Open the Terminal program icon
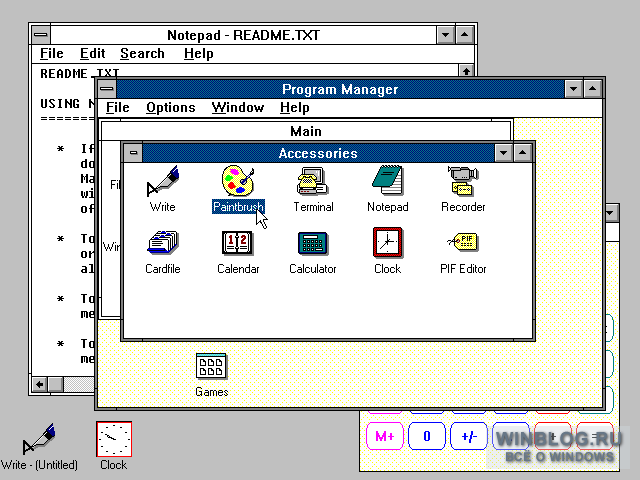The image size is (640, 480). (x=313, y=189)
